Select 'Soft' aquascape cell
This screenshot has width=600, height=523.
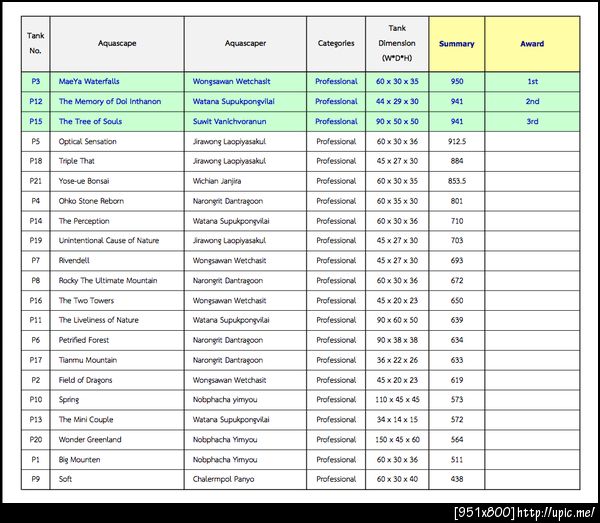117,479
